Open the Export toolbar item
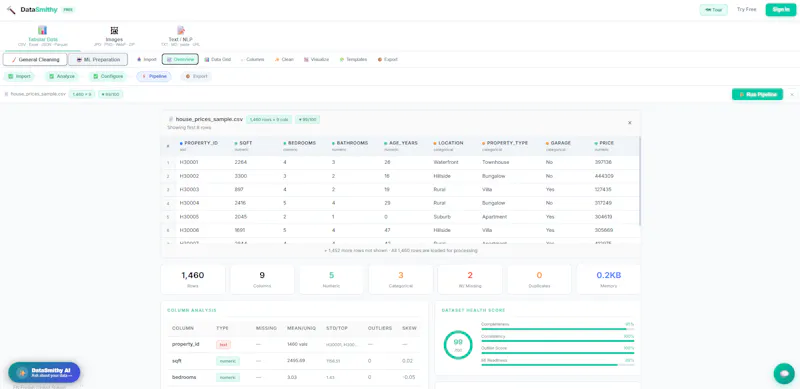800x389 pixels. click(388, 59)
